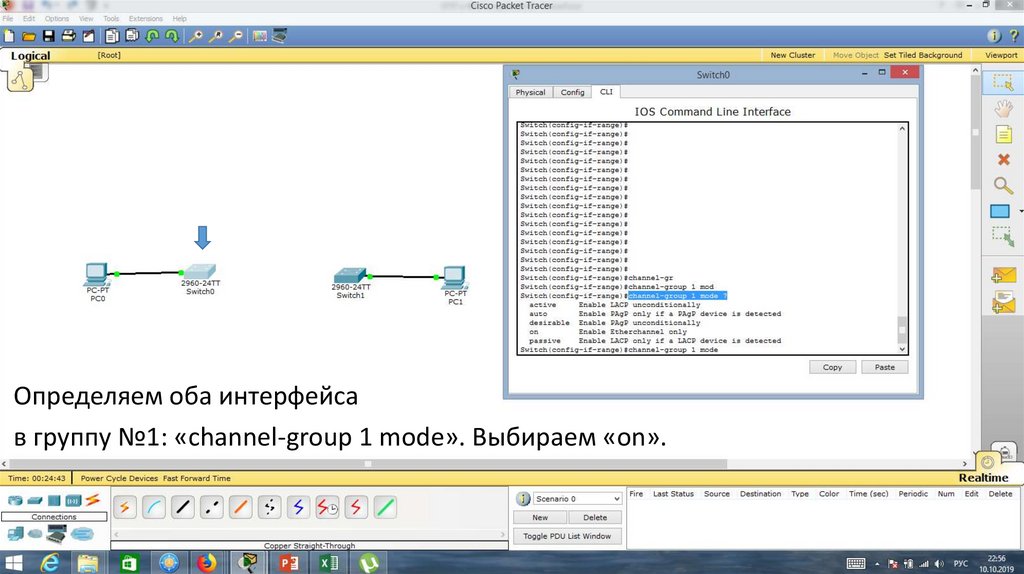Click Copy button in Switch0 CLI
1024x574 pixels.
(x=832, y=367)
